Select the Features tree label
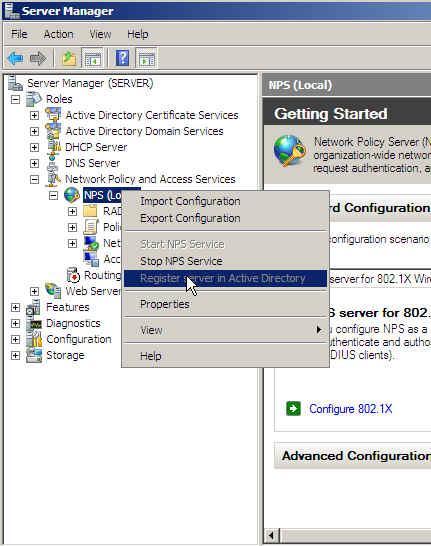Image resolution: width=431 pixels, height=546 pixels. point(68,307)
